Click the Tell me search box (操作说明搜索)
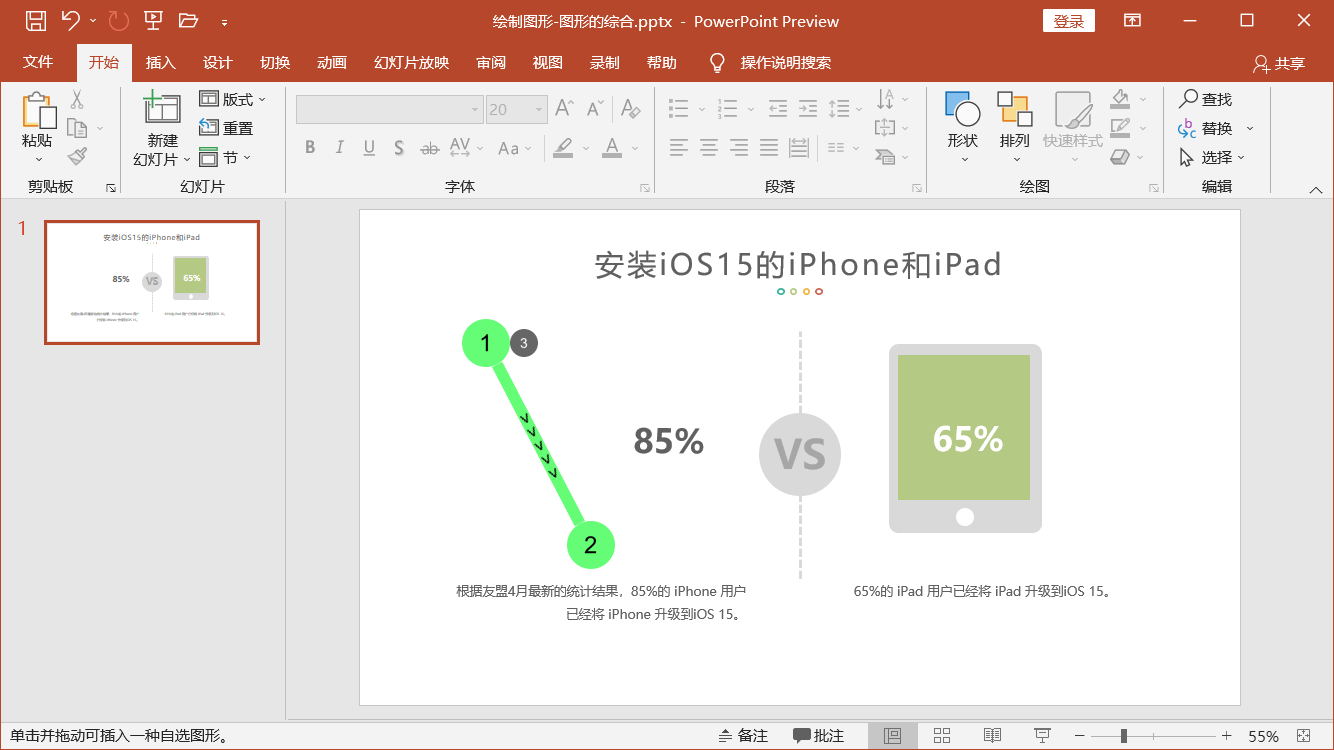Viewport: 1334px width, 750px height. coord(785,62)
